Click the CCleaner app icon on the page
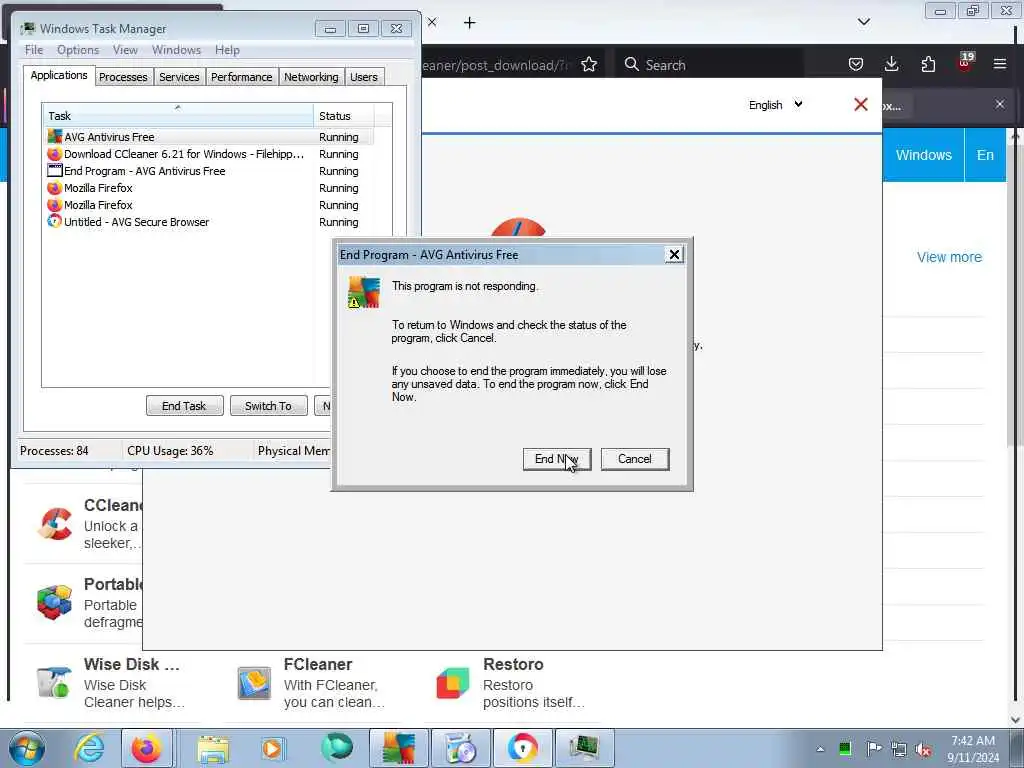The height and width of the screenshot is (768, 1024). 55,524
